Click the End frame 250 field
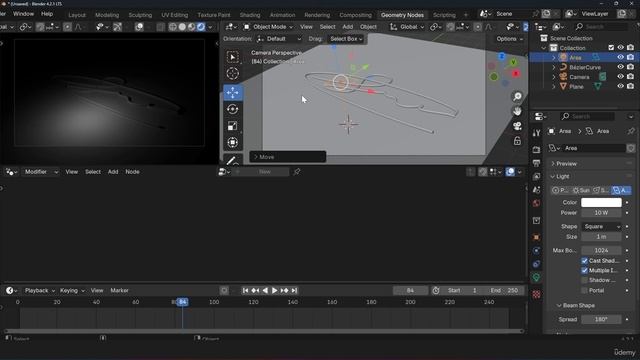 [x=504, y=290]
